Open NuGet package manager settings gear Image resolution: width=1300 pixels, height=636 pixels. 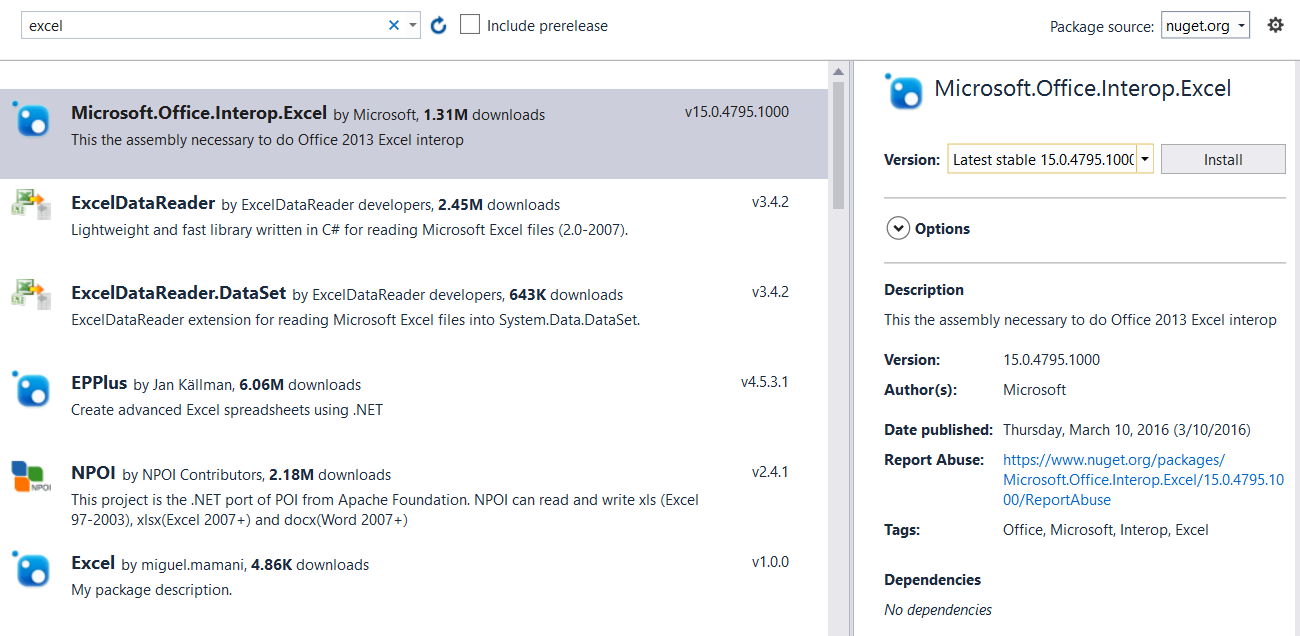(x=1275, y=24)
